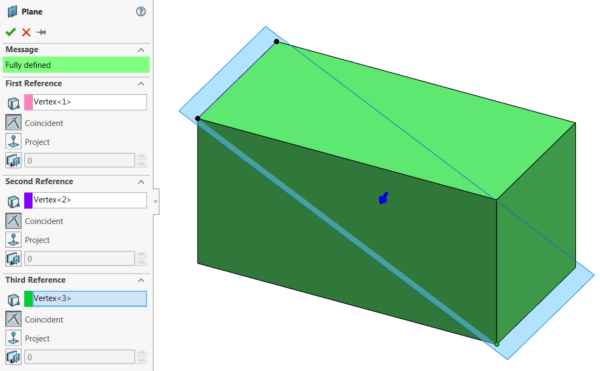Click the blue plane handle at model center

pyautogui.click(x=383, y=198)
